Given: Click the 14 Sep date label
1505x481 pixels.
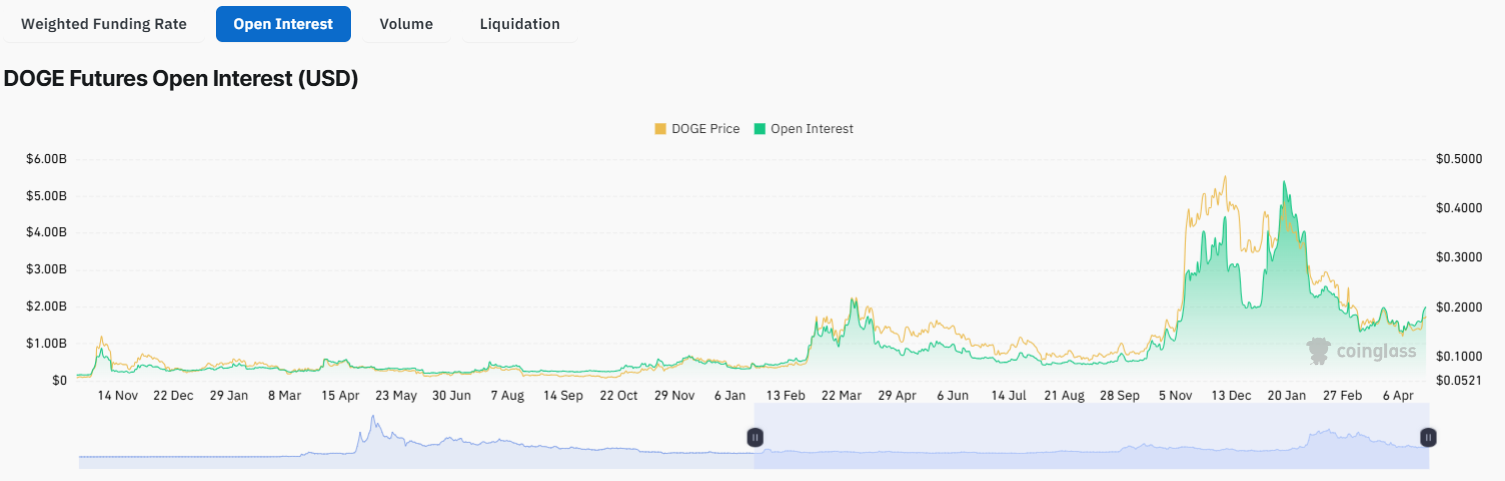Looking at the screenshot, I should click(x=563, y=396).
